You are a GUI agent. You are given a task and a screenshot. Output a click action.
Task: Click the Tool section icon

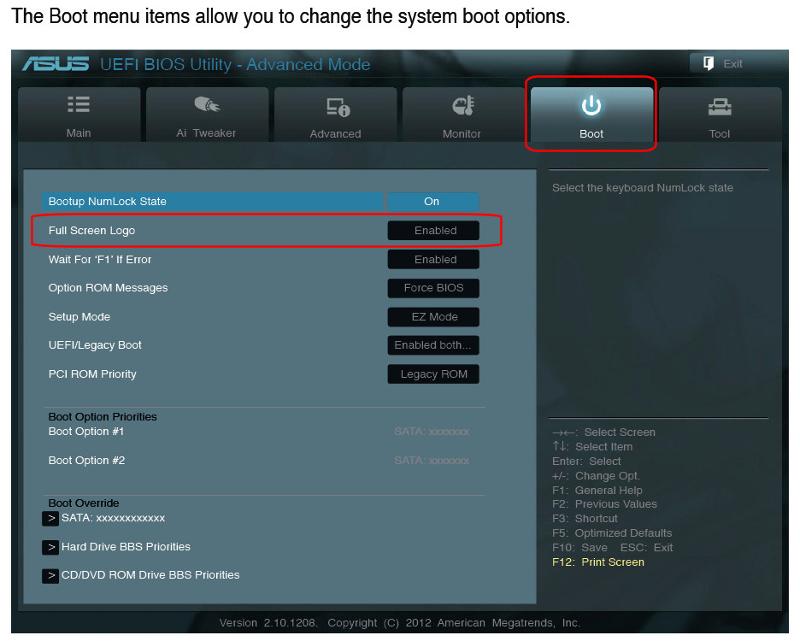tap(718, 106)
